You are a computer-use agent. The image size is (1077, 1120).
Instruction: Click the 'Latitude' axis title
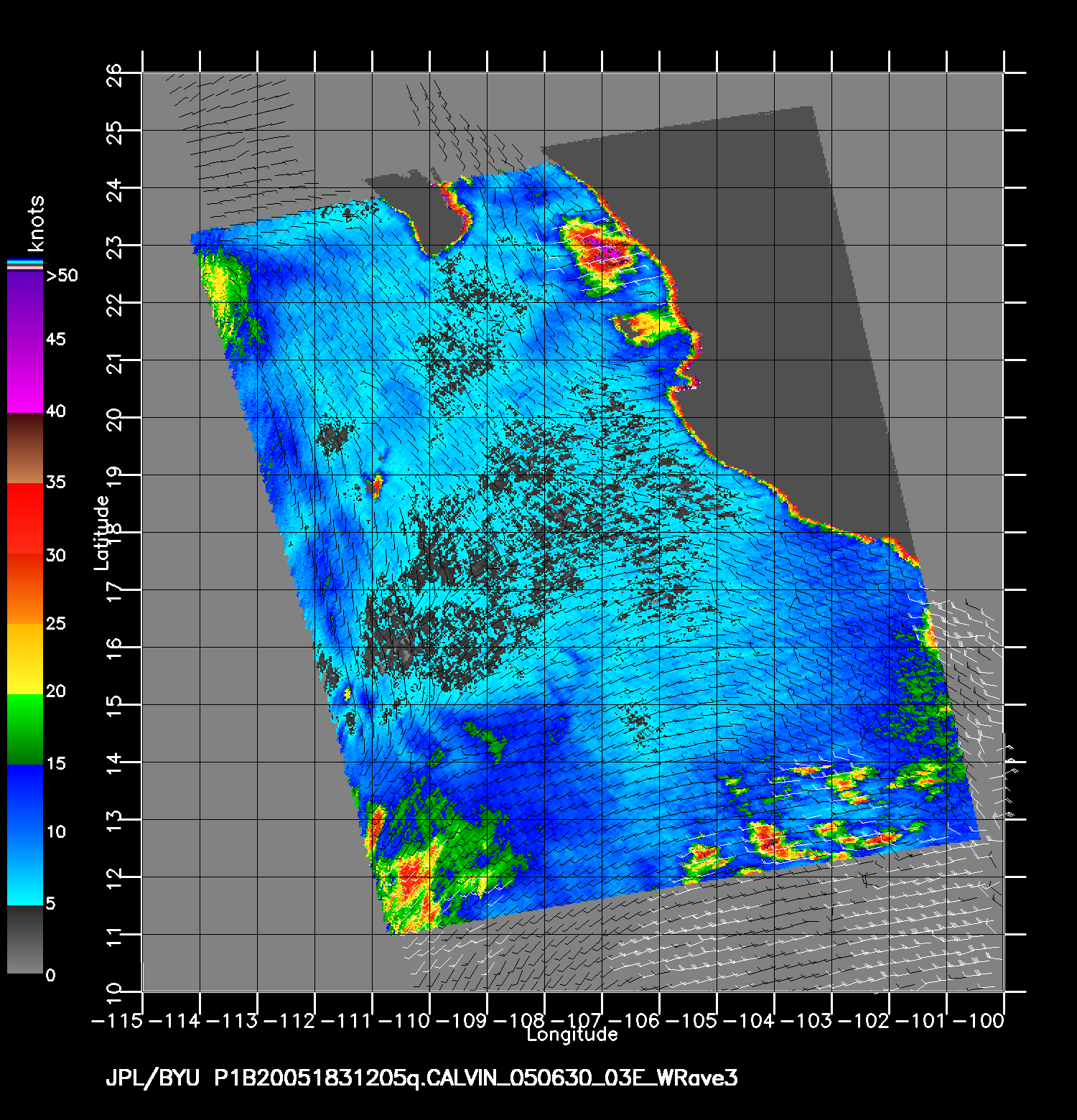(x=103, y=532)
